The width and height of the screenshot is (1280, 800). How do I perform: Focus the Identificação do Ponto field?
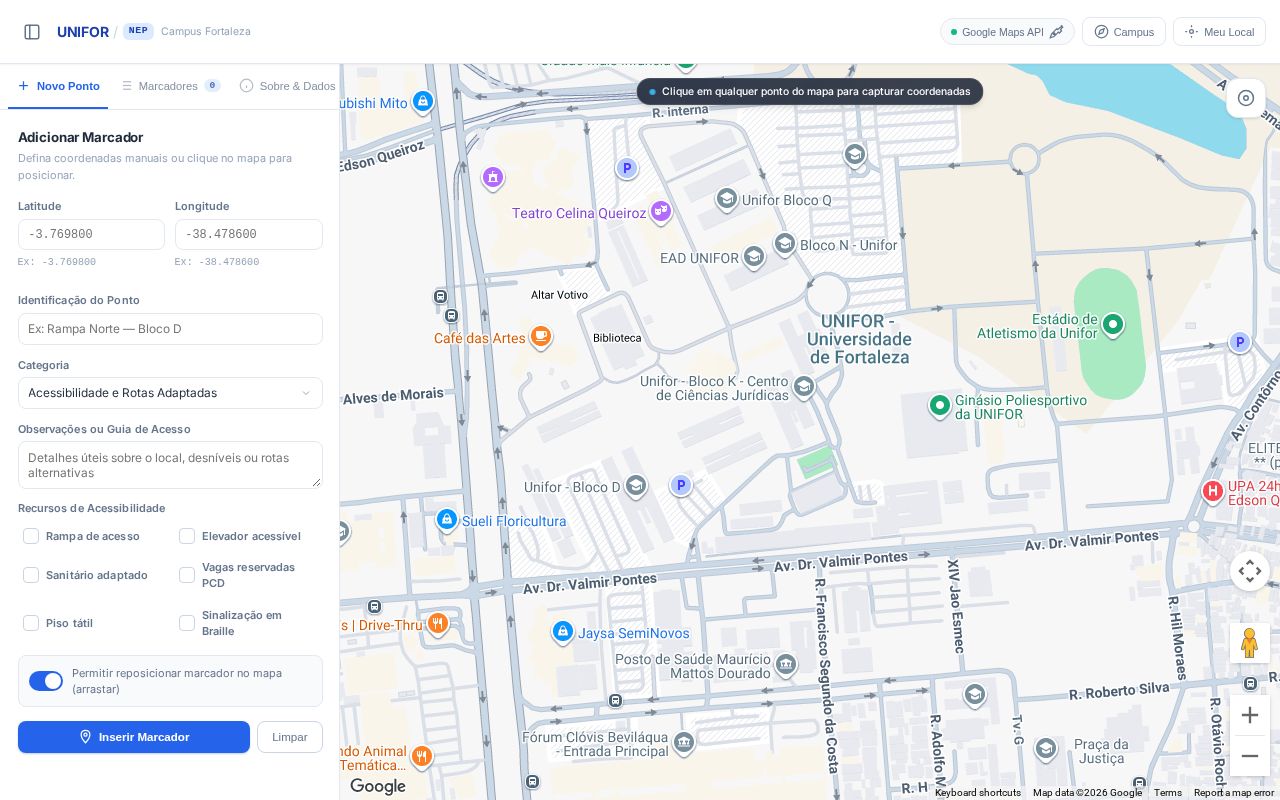tap(170, 329)
